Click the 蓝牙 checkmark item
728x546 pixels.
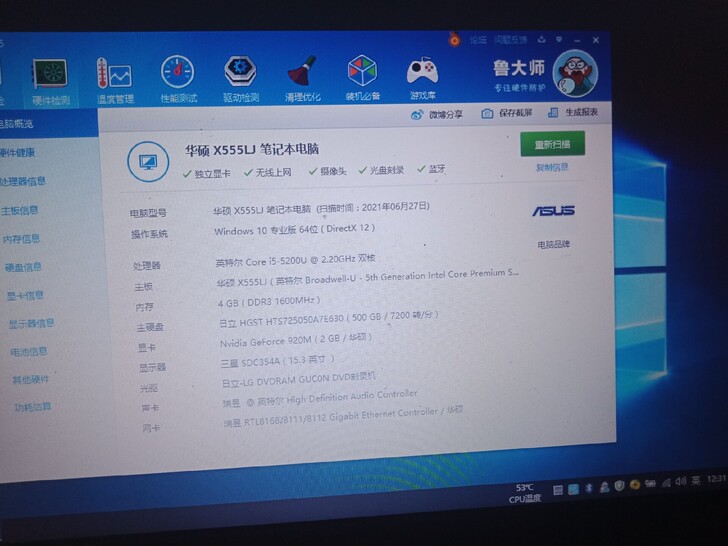click(431, 169)
